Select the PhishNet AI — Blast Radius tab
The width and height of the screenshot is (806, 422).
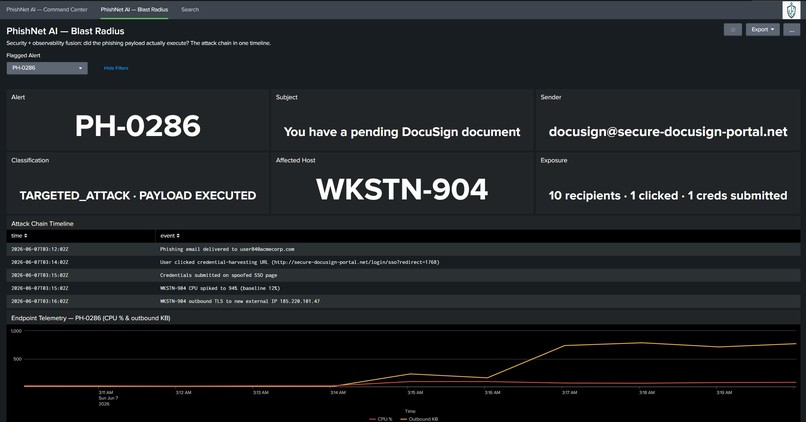coord(134,9)
